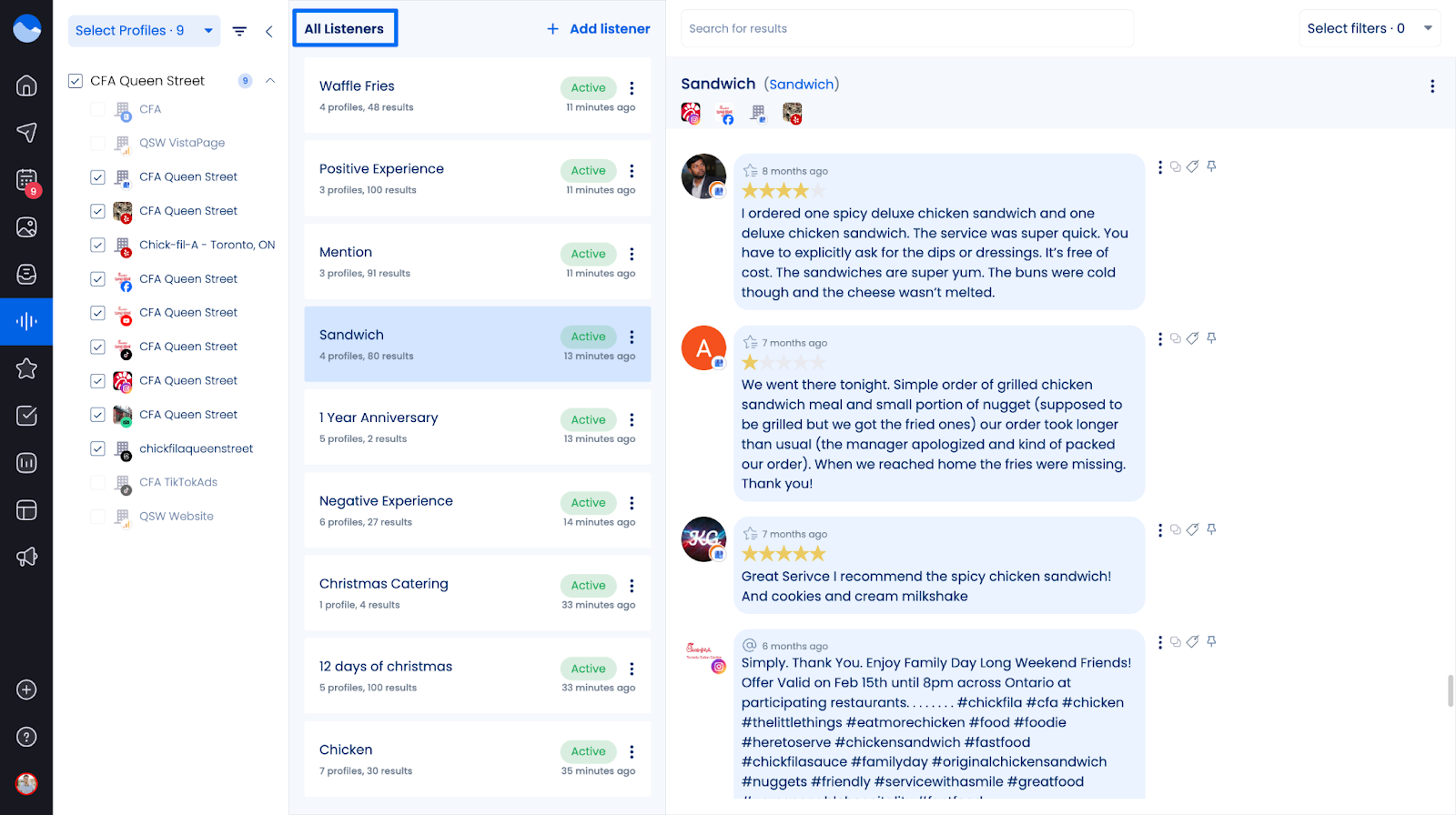
Task: Check the QSW Website checkbox
Action: click(x=97, y=517)
